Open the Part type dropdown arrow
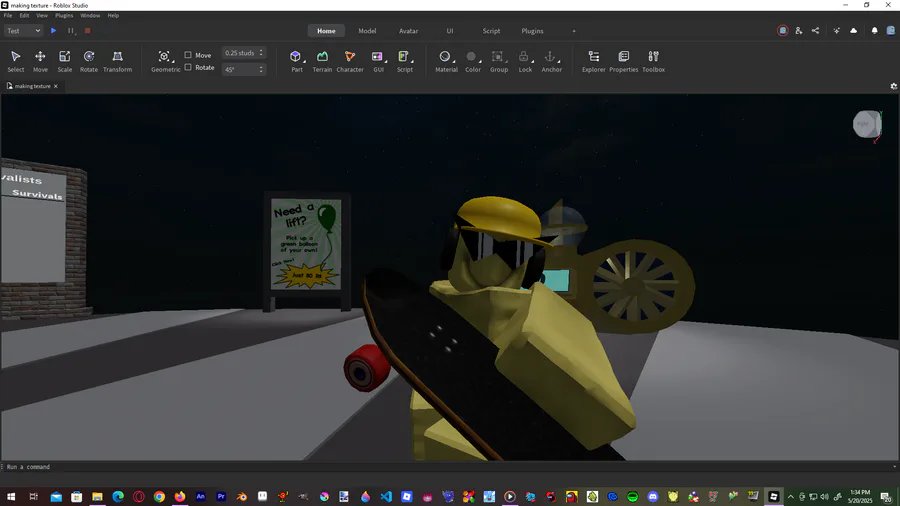The image size is (900, 506). click(304, 61)
